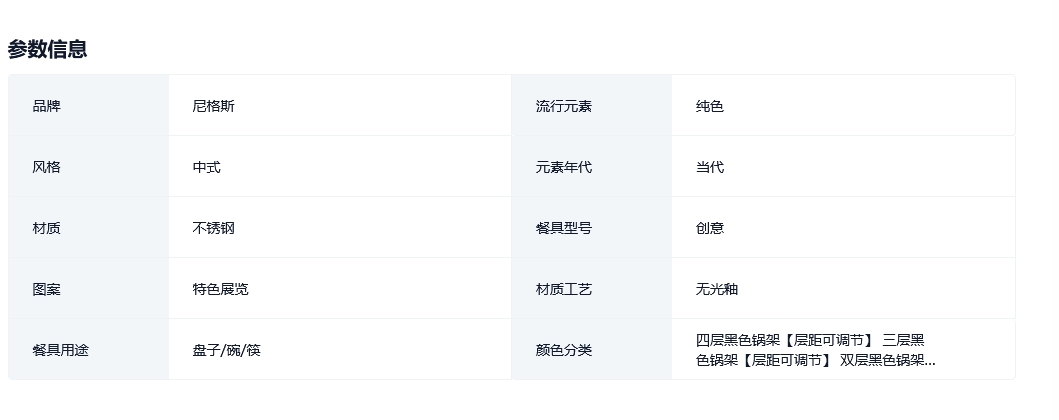
Task: Click the brand value 尼格斯
Action: click(213, 106)
